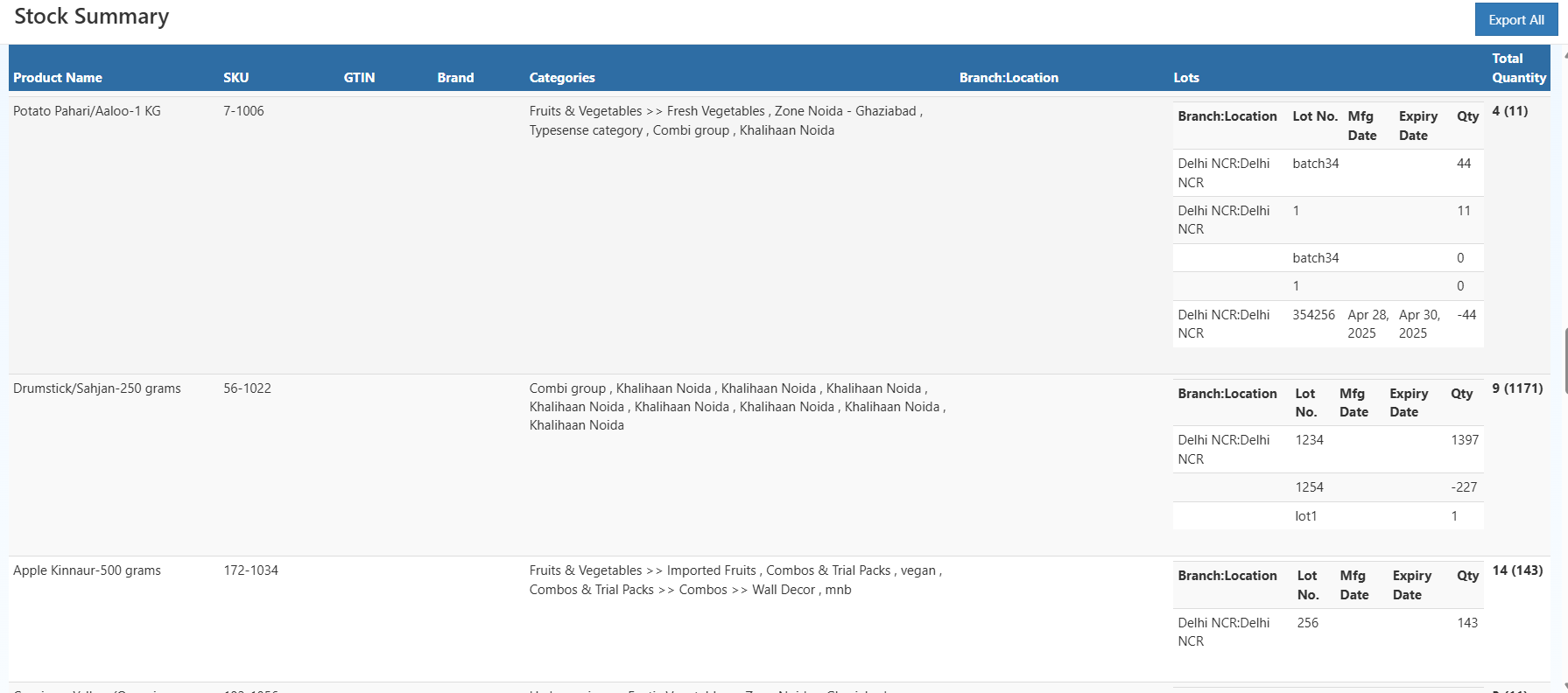The height and width of the screenshot is (693, 1568).
Task: Select SKU value 56-1022
Action: coord(247,388)
